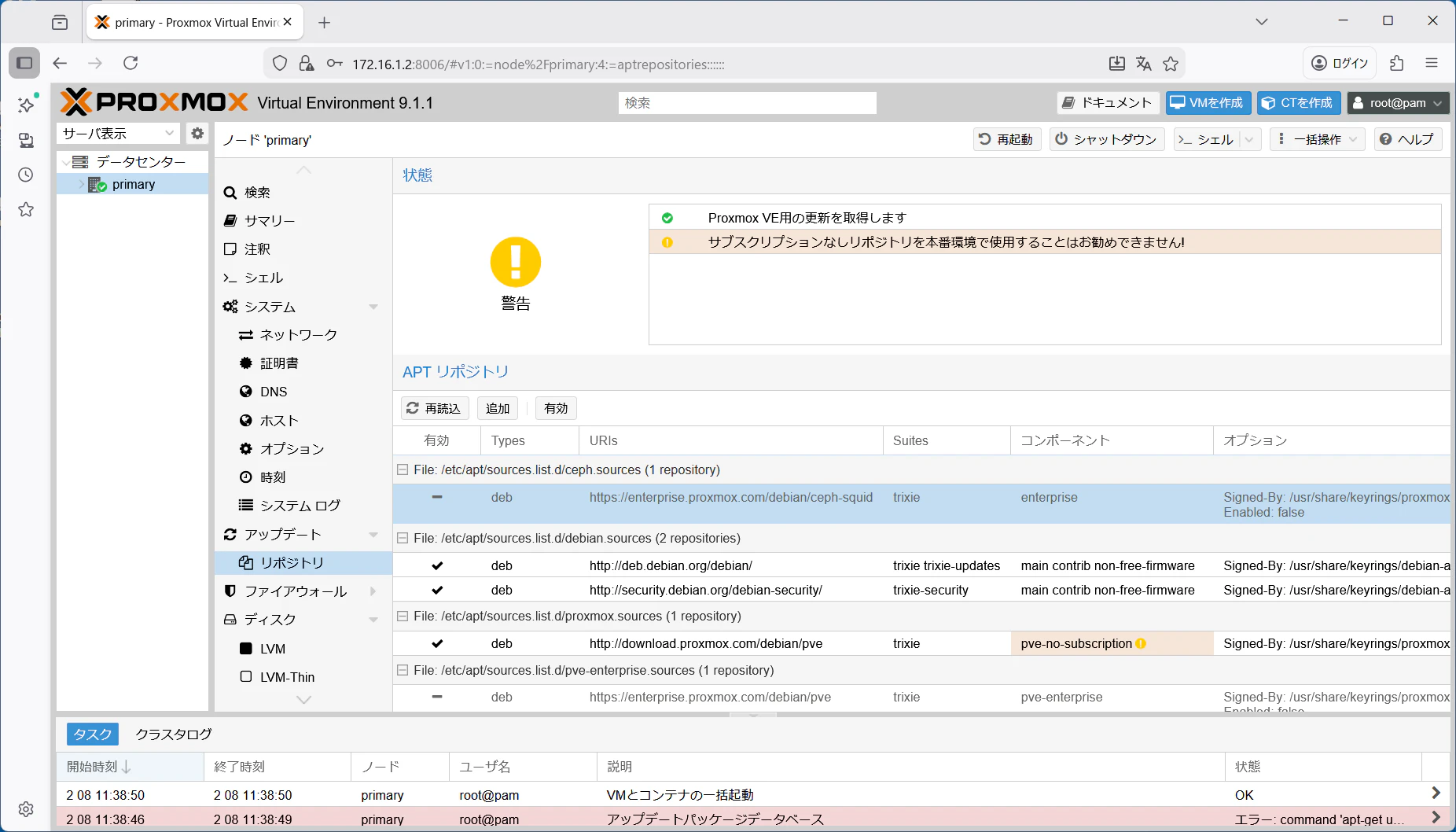Open the LVM disk page
Screen dimensions: 1456x832
pos(303,649)
